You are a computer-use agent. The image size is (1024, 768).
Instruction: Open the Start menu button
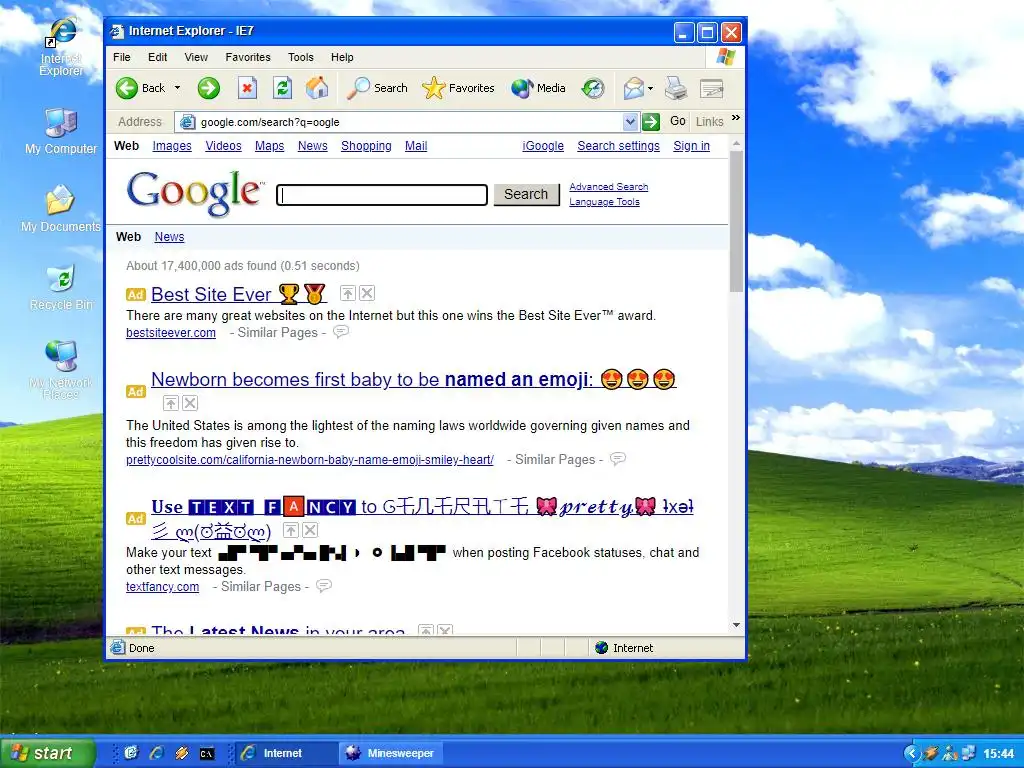click(47, 753)
